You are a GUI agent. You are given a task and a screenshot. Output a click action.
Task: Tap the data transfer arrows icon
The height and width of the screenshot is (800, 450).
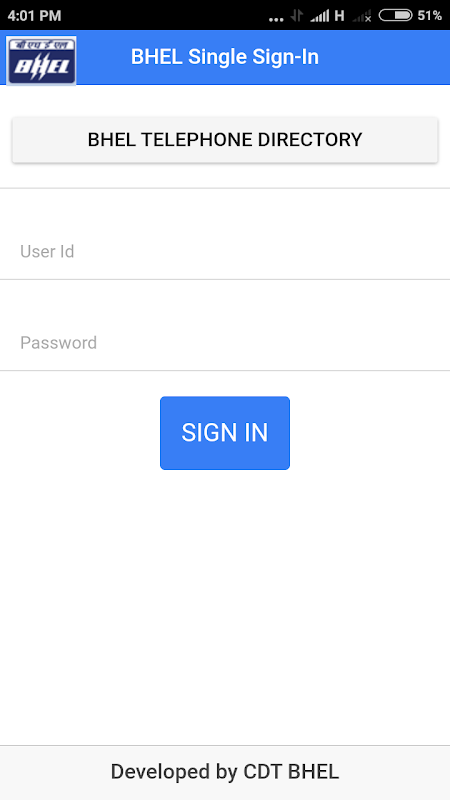point(296,15)
